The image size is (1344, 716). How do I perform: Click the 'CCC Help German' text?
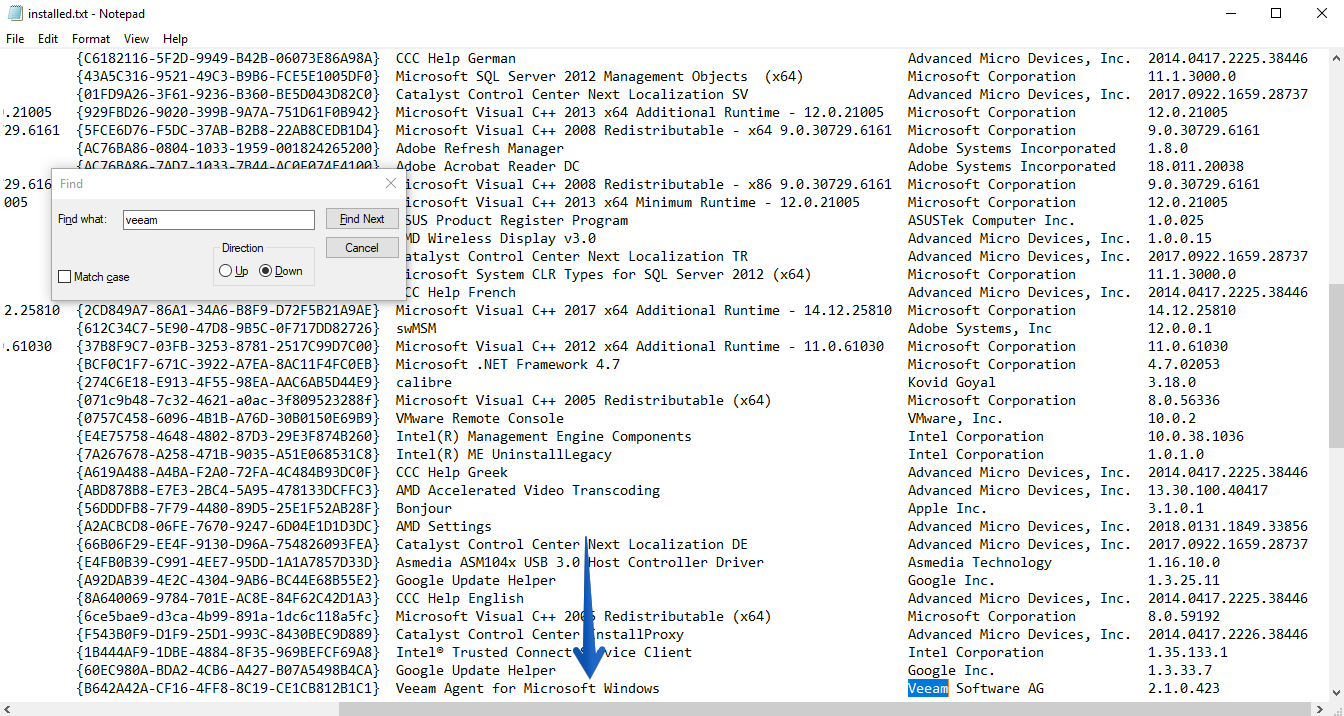456,58
